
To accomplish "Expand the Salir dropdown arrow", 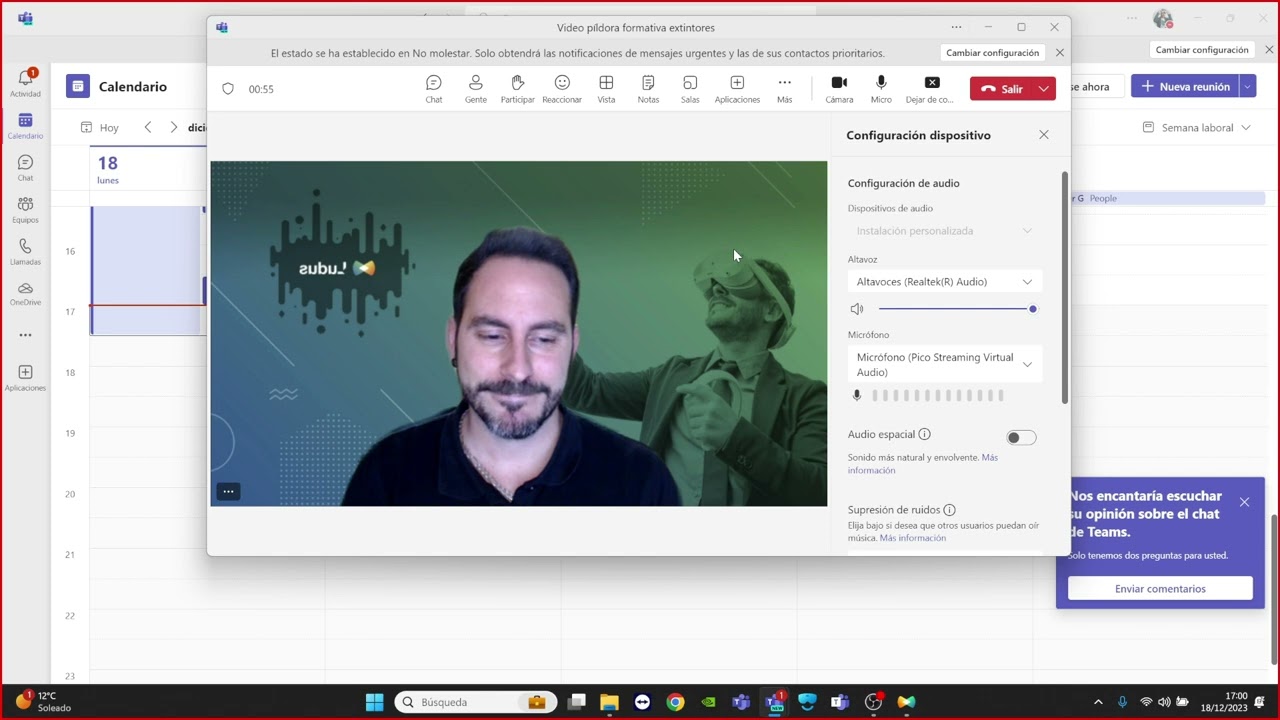I will click(x=1044, y=89).
